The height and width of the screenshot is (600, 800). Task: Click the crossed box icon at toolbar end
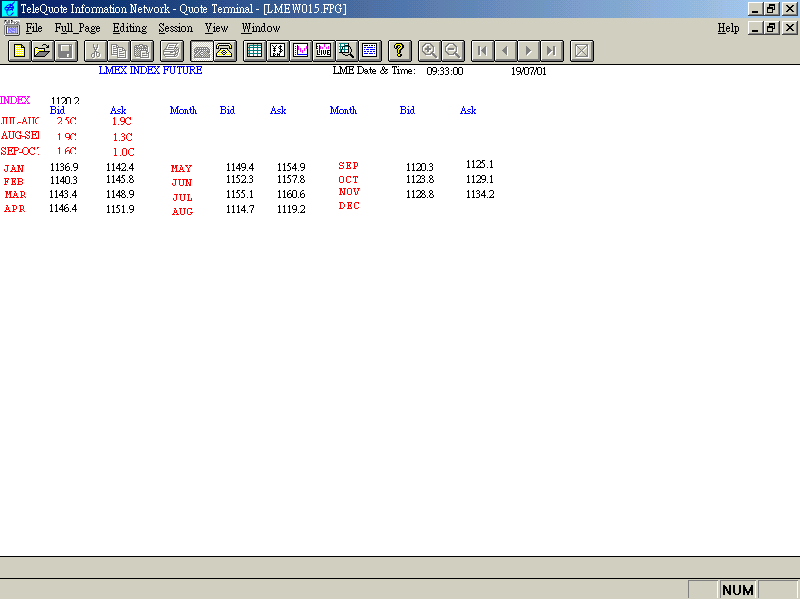(x=582, y=51)
